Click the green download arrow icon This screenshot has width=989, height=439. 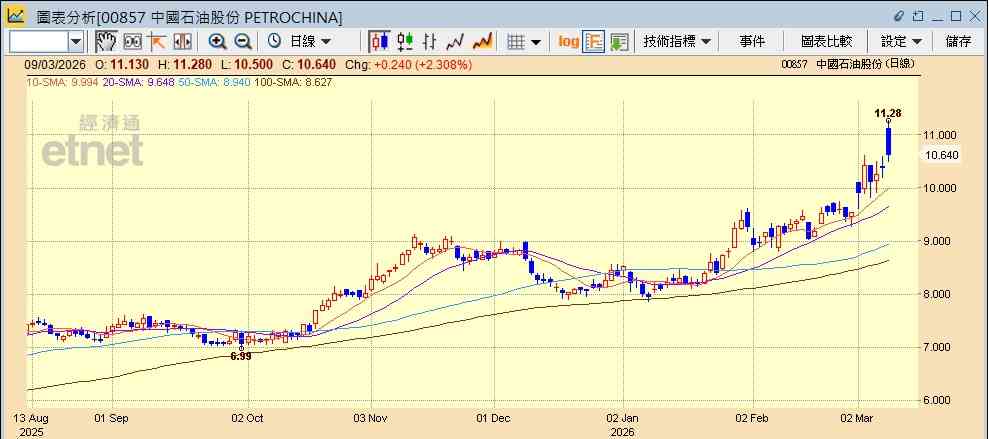[x=619, y=42]
